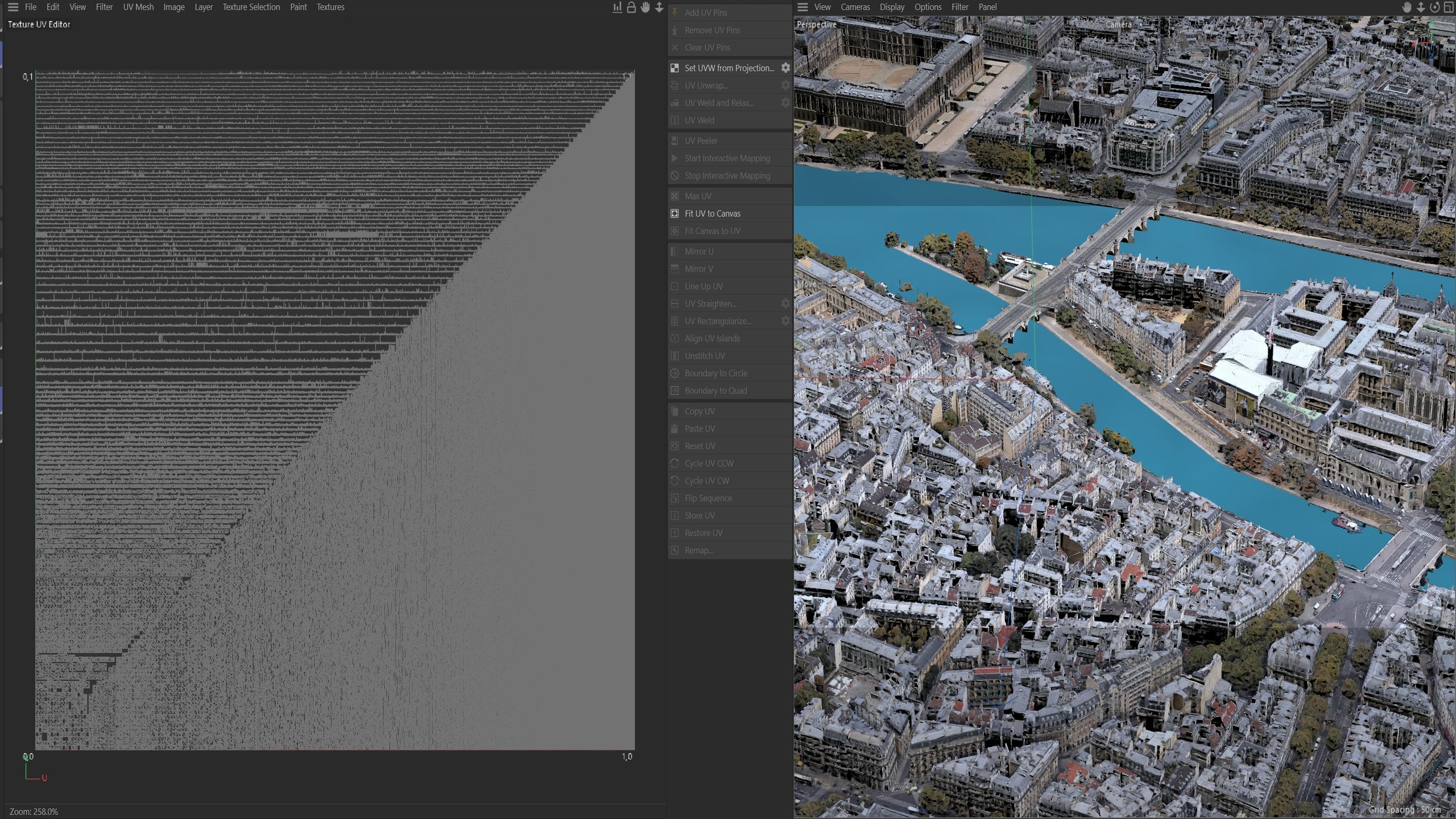Click the Mirror U icon
The width and height of the screenshot is (1456, 819).
pos(675,251)
